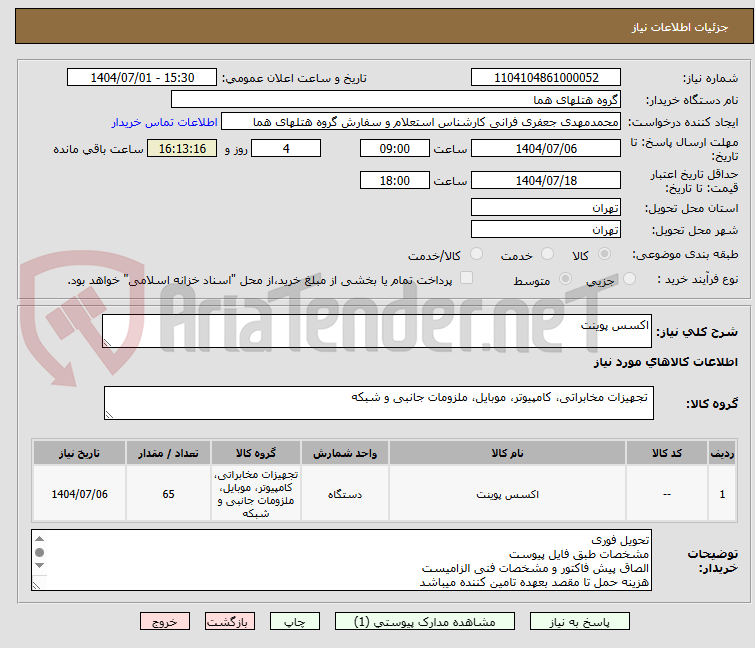Click scroll-up arrow in buyer notes box
This screenshot has height=648, width=755.
point(39,539)
